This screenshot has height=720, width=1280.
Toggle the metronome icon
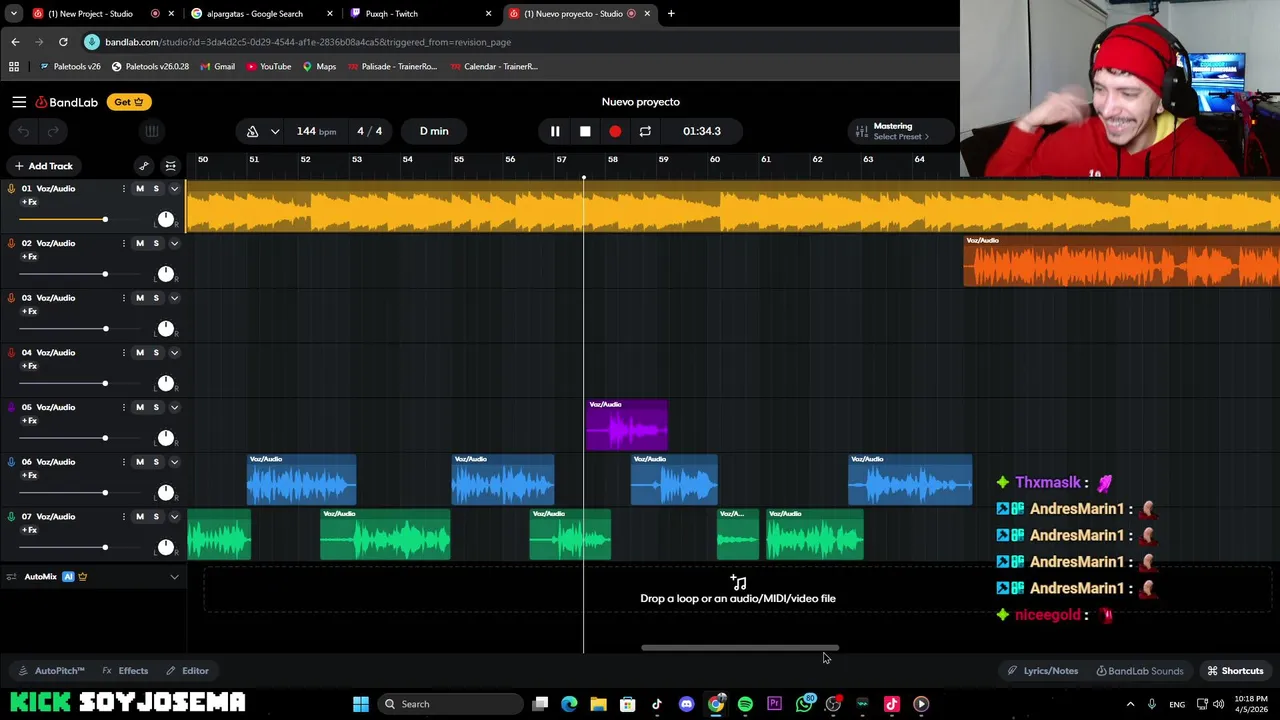pyautogui.click(x=252, y=131)
